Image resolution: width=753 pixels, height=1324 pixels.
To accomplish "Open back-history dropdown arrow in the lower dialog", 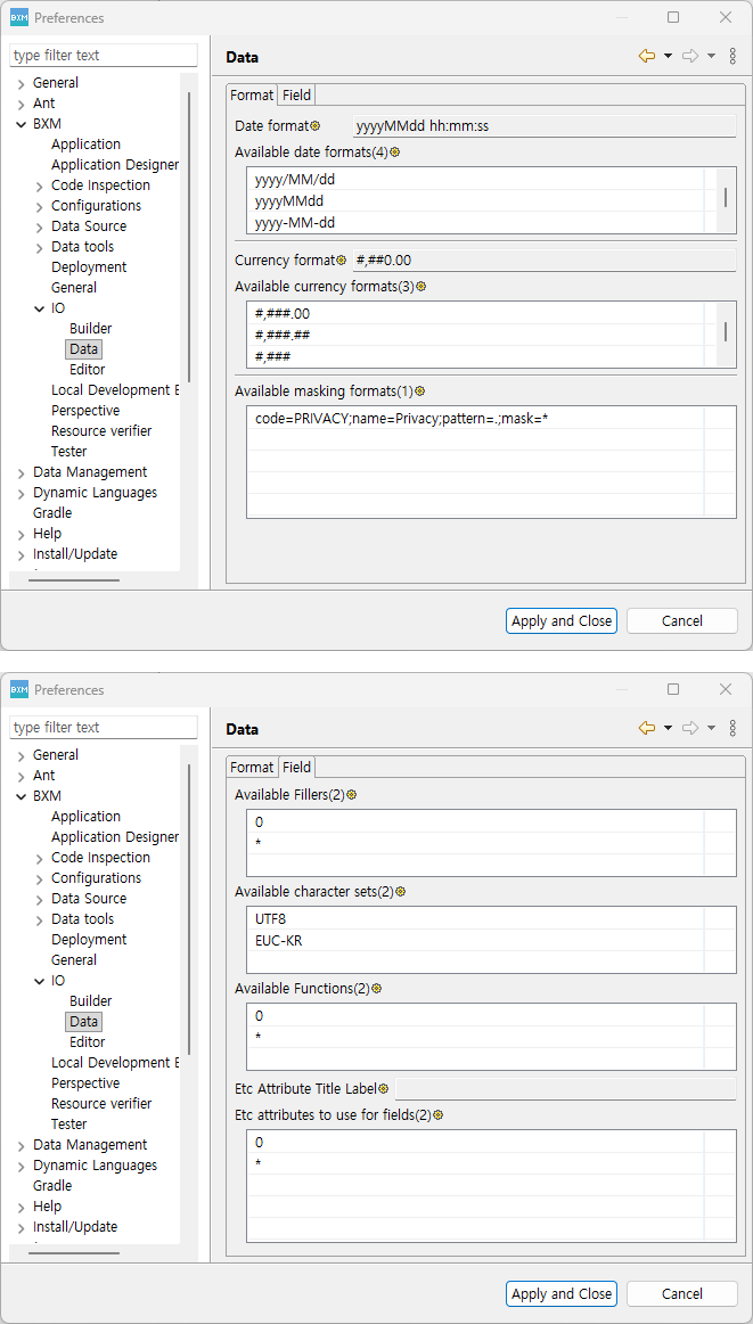I will click(668, 728).
